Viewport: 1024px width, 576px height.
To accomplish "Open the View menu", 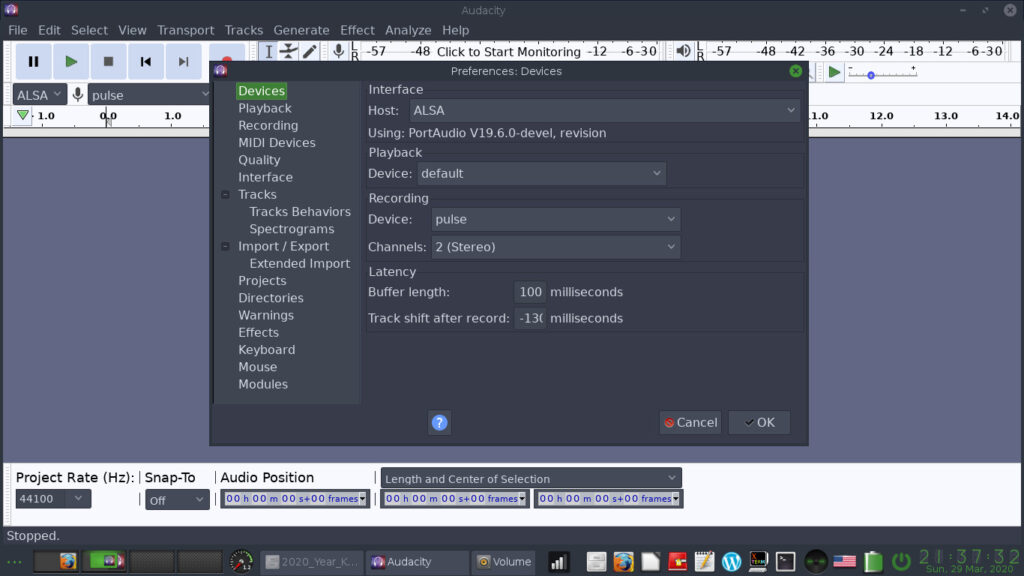I will (132, 30).
